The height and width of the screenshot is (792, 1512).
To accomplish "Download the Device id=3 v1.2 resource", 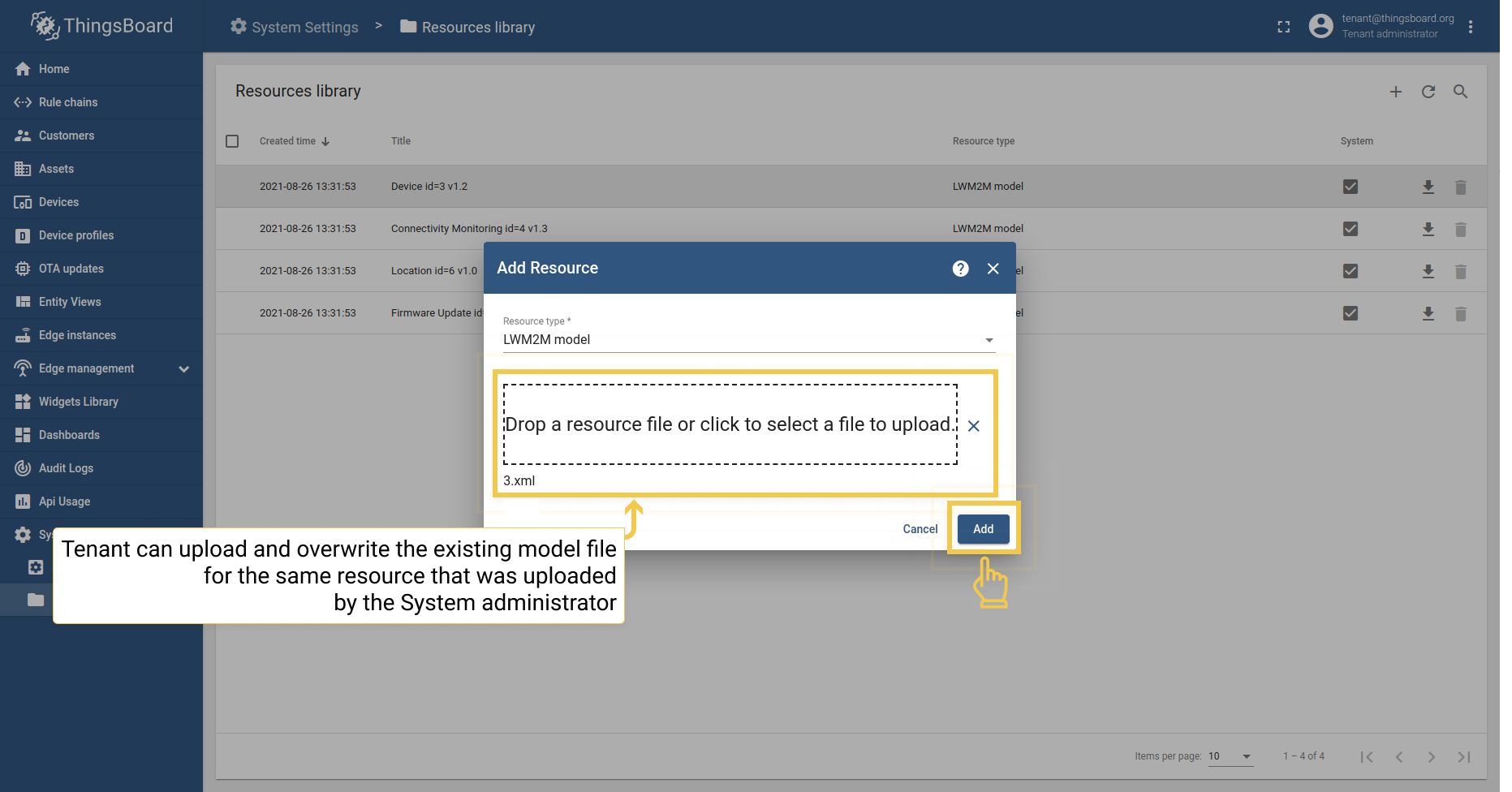I will coord(1428,187).
